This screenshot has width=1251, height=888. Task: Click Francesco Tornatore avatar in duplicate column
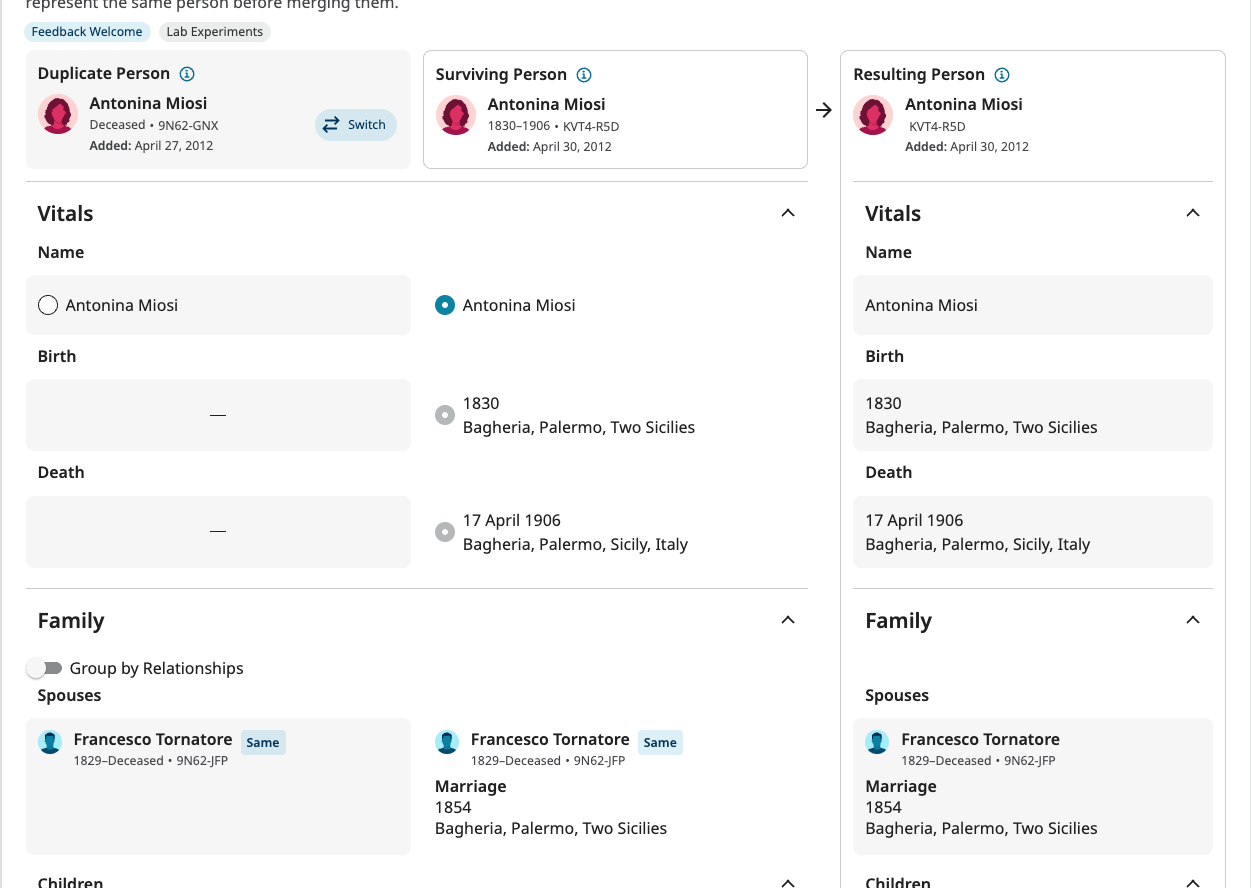50,742
